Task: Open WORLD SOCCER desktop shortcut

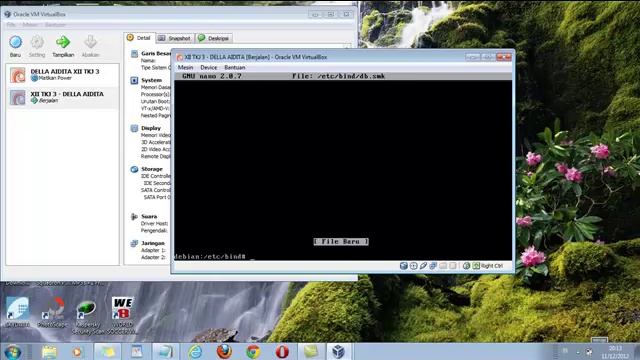Action: point(122,316)
